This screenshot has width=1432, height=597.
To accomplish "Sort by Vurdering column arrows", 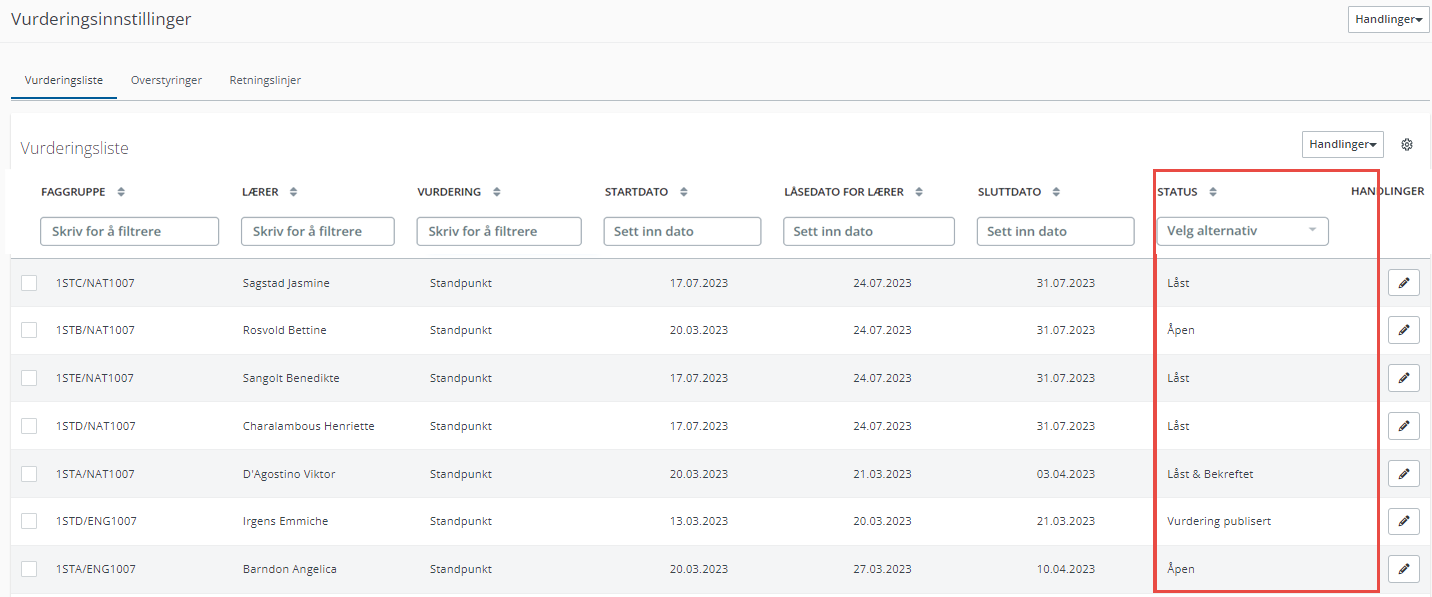I will pyautogui.click(x=497, y=192).
